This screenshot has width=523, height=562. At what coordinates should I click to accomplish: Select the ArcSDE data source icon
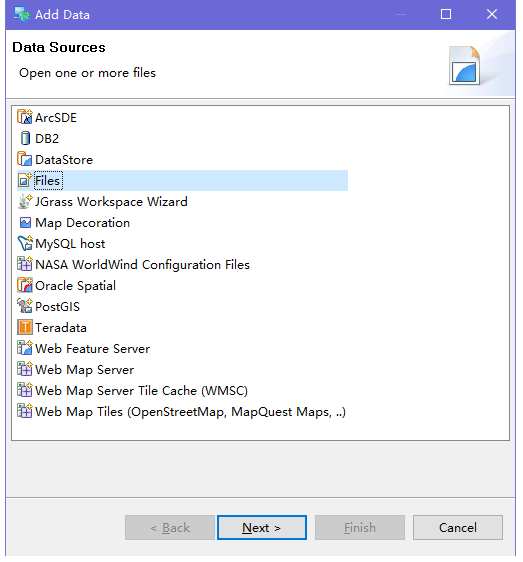(x=25, y=117)
